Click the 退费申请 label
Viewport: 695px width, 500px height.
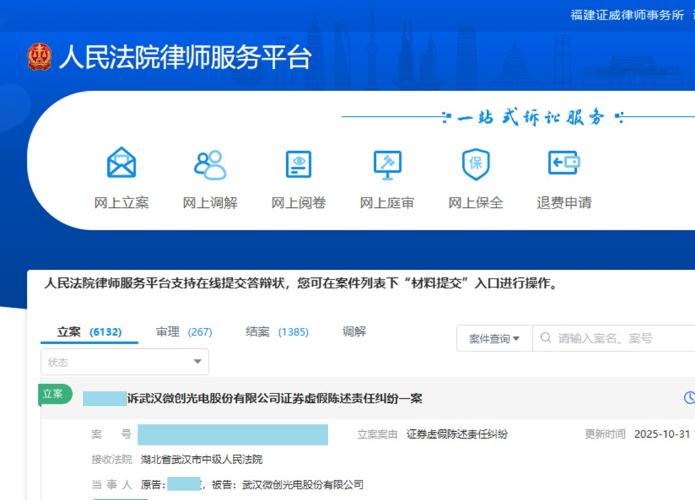pyautogui.click(x=564, y=203)
